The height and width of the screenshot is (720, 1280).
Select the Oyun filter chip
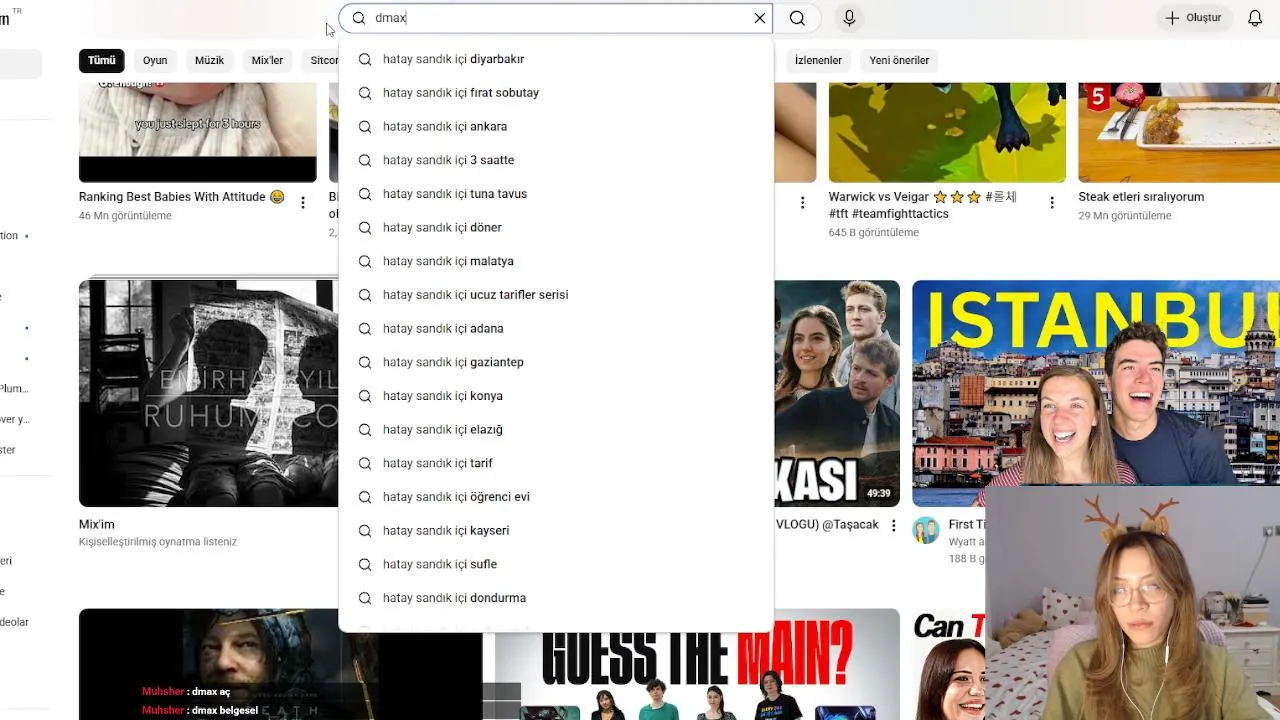coord(155,60)
